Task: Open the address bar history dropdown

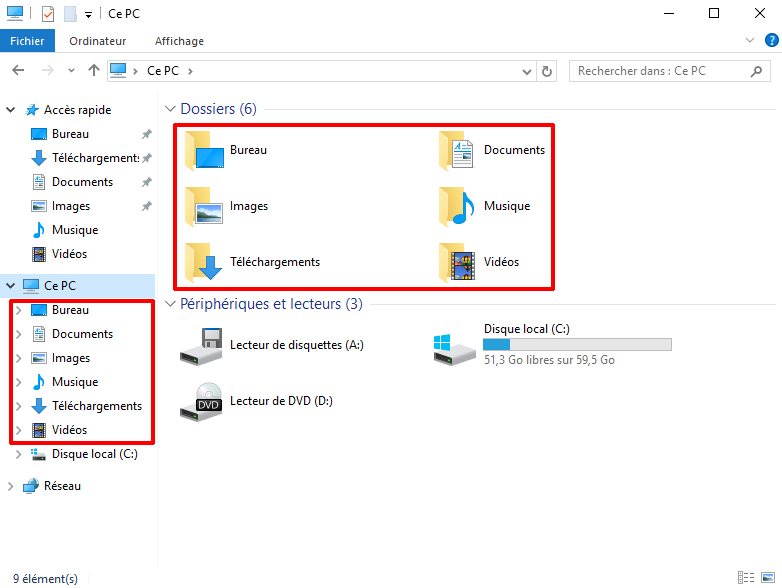Action: click(527, 72)
